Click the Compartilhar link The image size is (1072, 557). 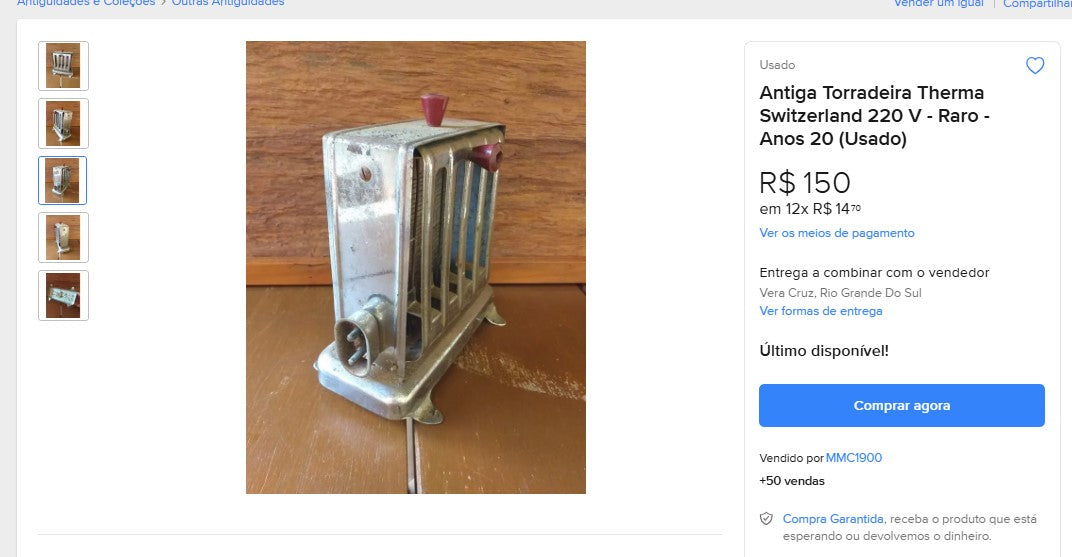(x=1037, y=3)
